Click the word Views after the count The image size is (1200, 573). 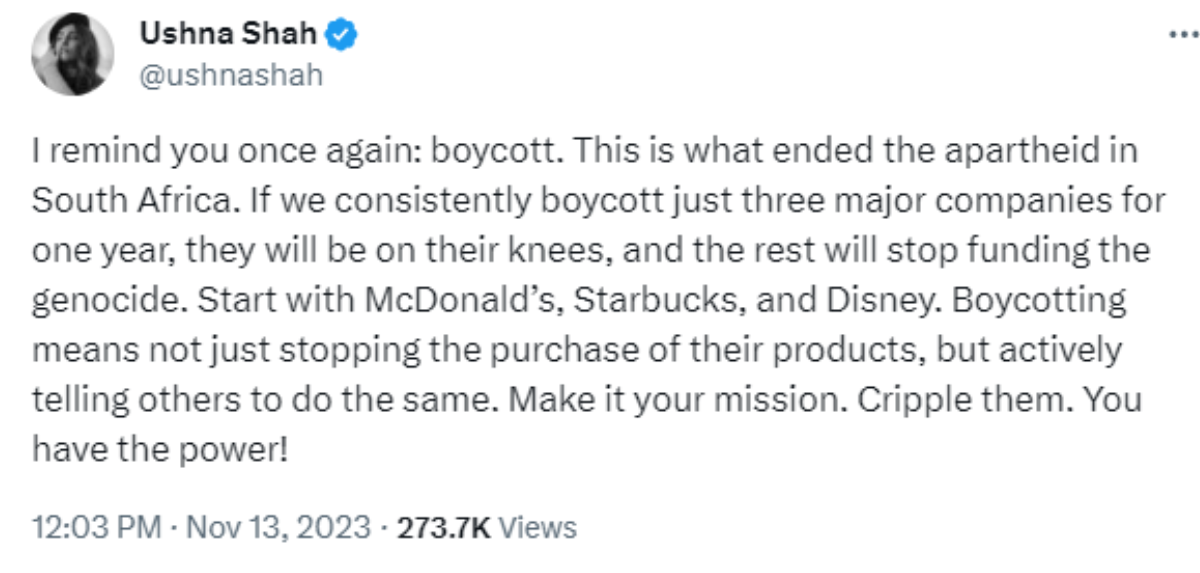click(537, 527)
